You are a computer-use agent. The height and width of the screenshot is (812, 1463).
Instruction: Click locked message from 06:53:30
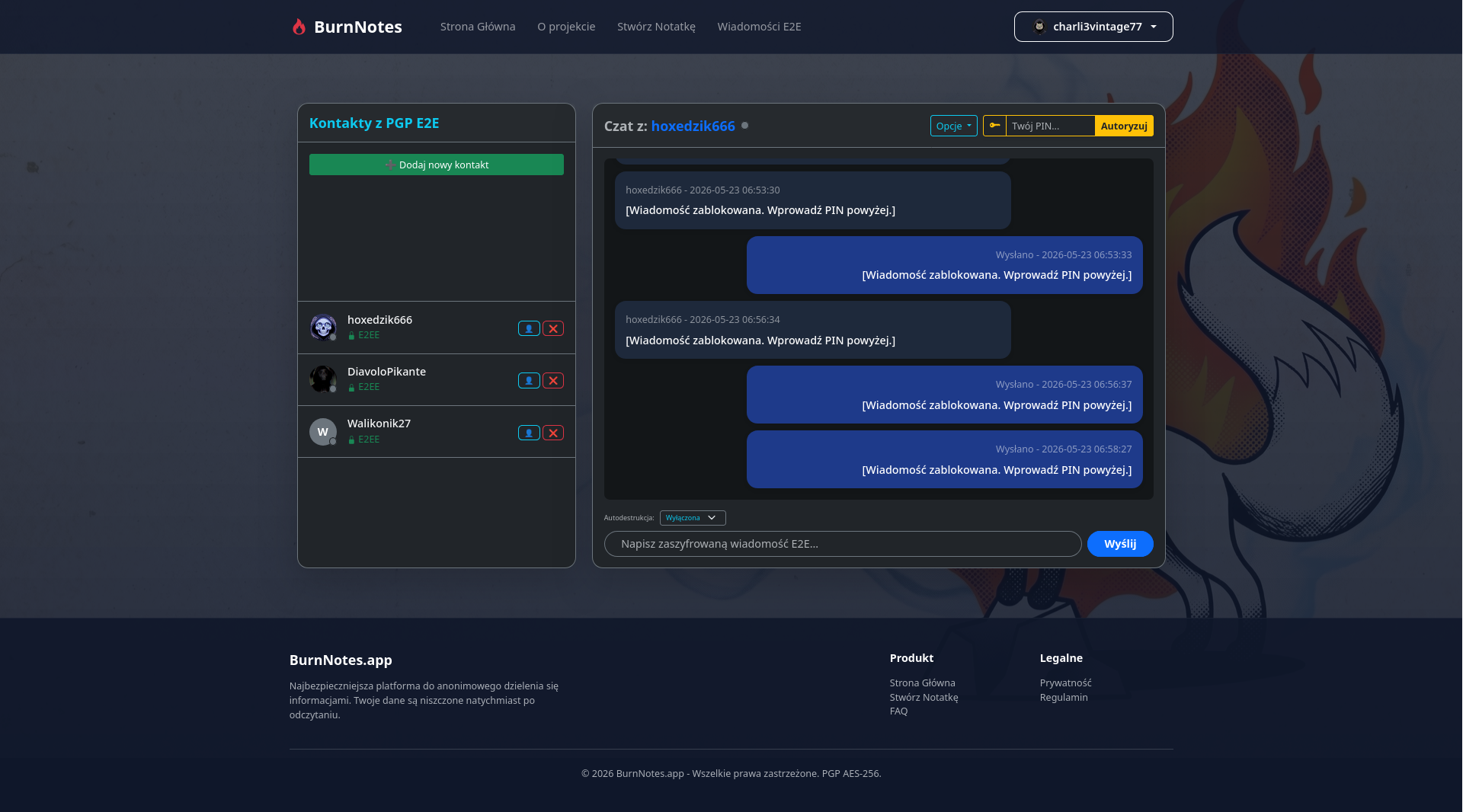point(813,200)
